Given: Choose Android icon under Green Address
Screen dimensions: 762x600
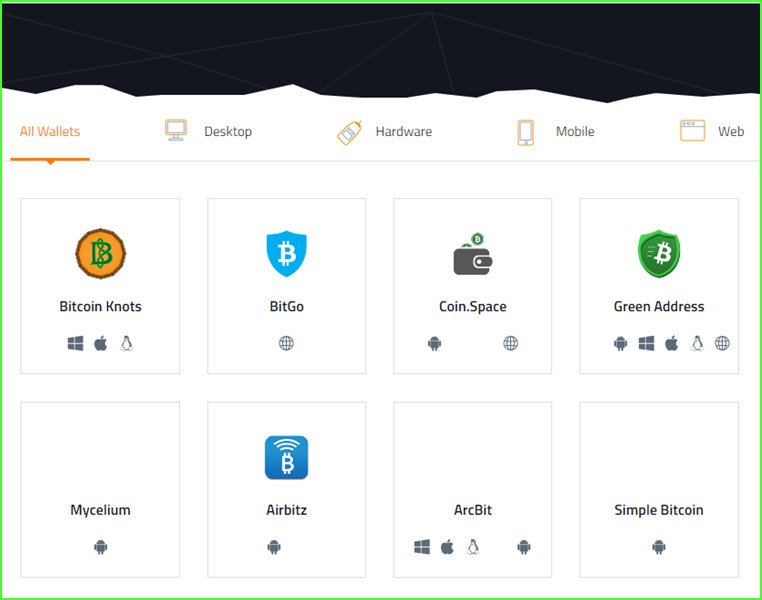Looking at the screenshot, I should (x=621, y=343).
